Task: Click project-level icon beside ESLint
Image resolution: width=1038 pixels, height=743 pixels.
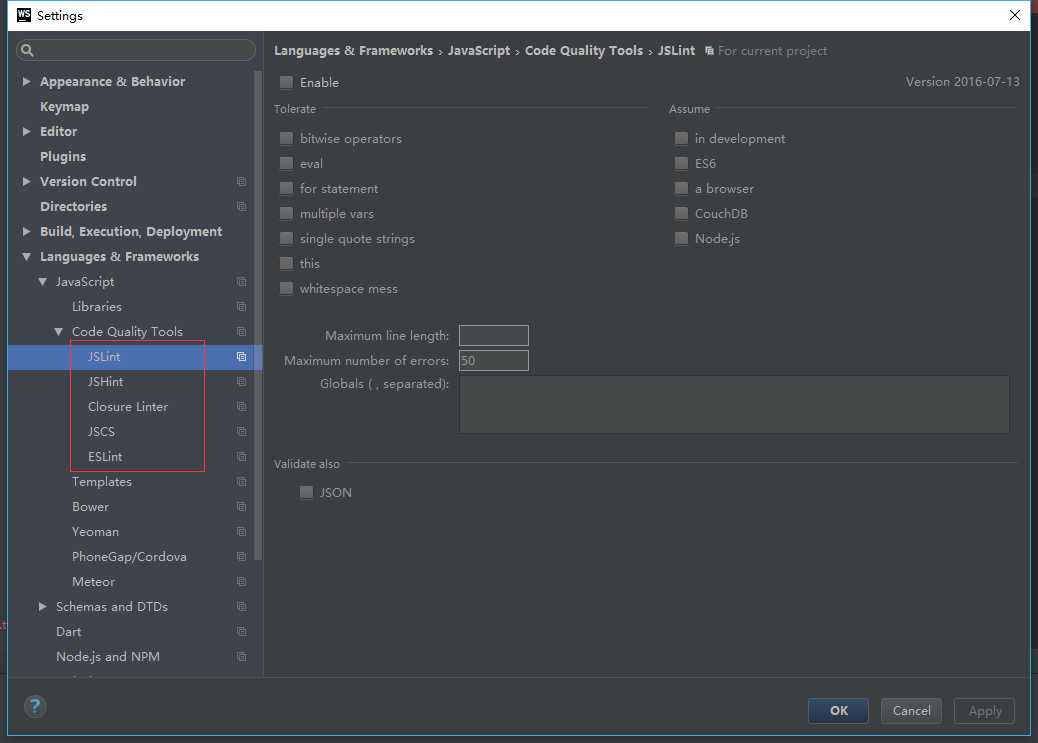Action: coord(242,457)
